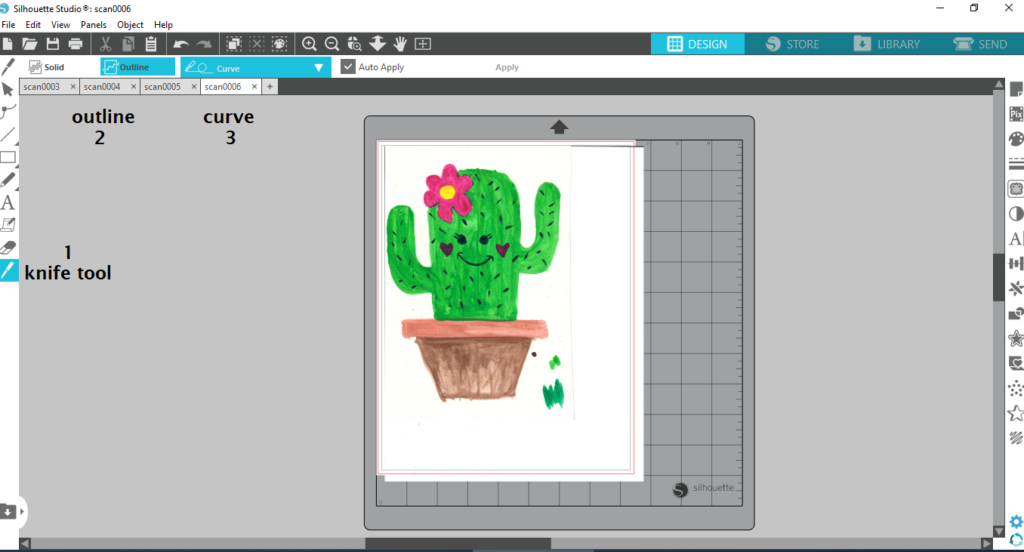This screenshot has width=1024, height=552.
Task: Open the Panels menu
Action: (x=93, y=24)
